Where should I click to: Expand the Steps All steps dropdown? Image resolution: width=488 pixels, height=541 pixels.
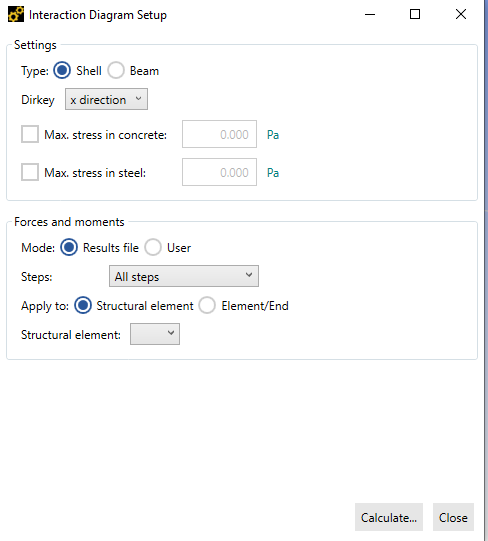(184, 276)
